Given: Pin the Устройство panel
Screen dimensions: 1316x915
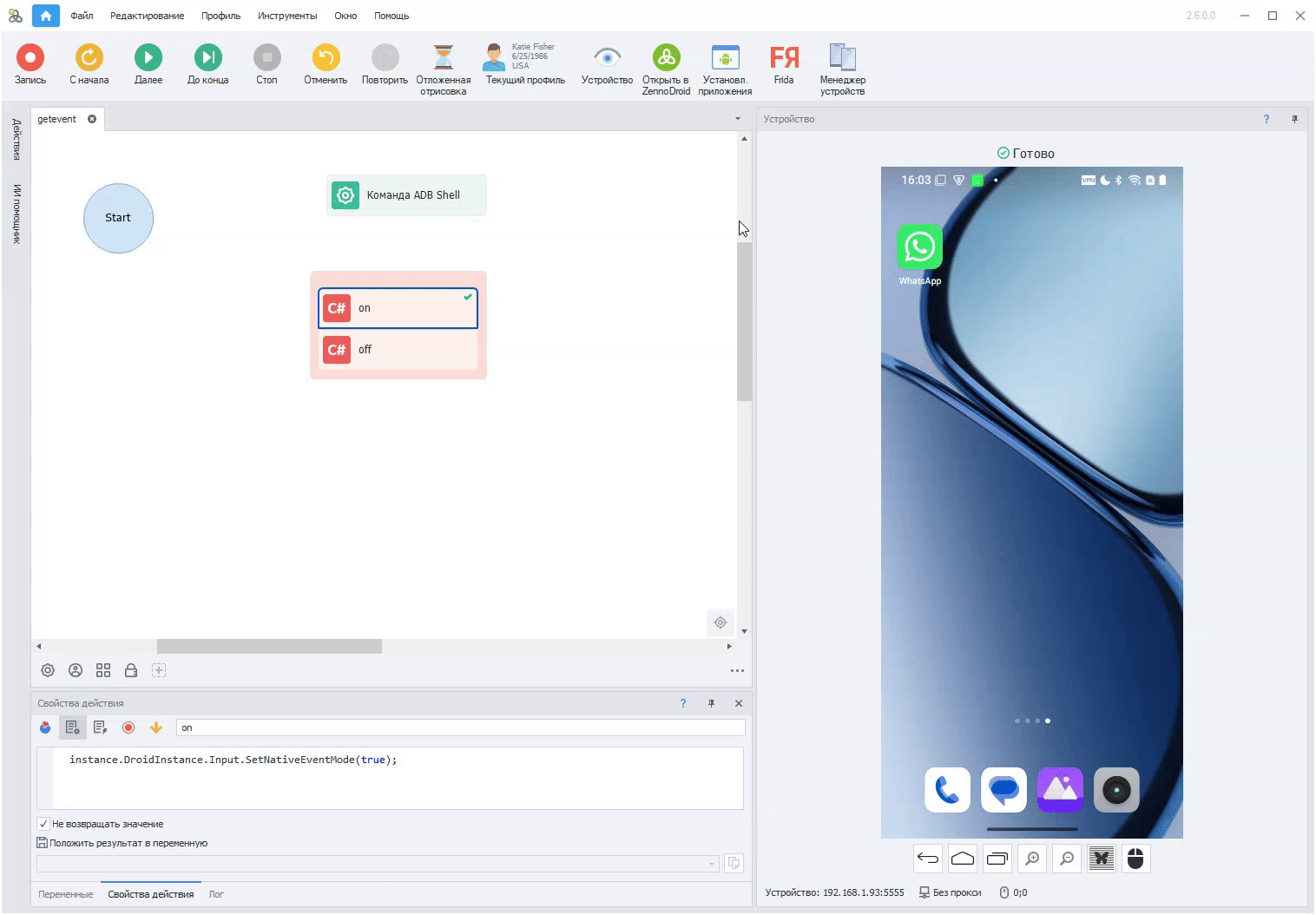Looking at the screenshot, I should [1294, 119].
